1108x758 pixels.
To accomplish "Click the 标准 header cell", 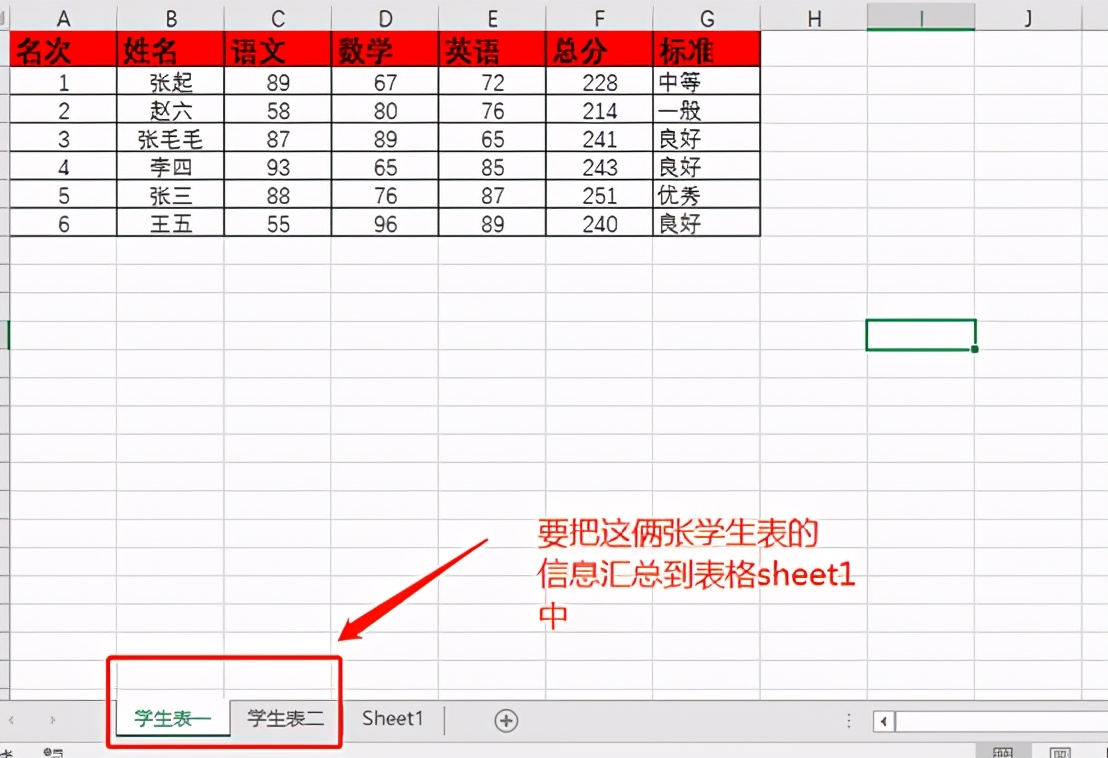I will point(707,49).
